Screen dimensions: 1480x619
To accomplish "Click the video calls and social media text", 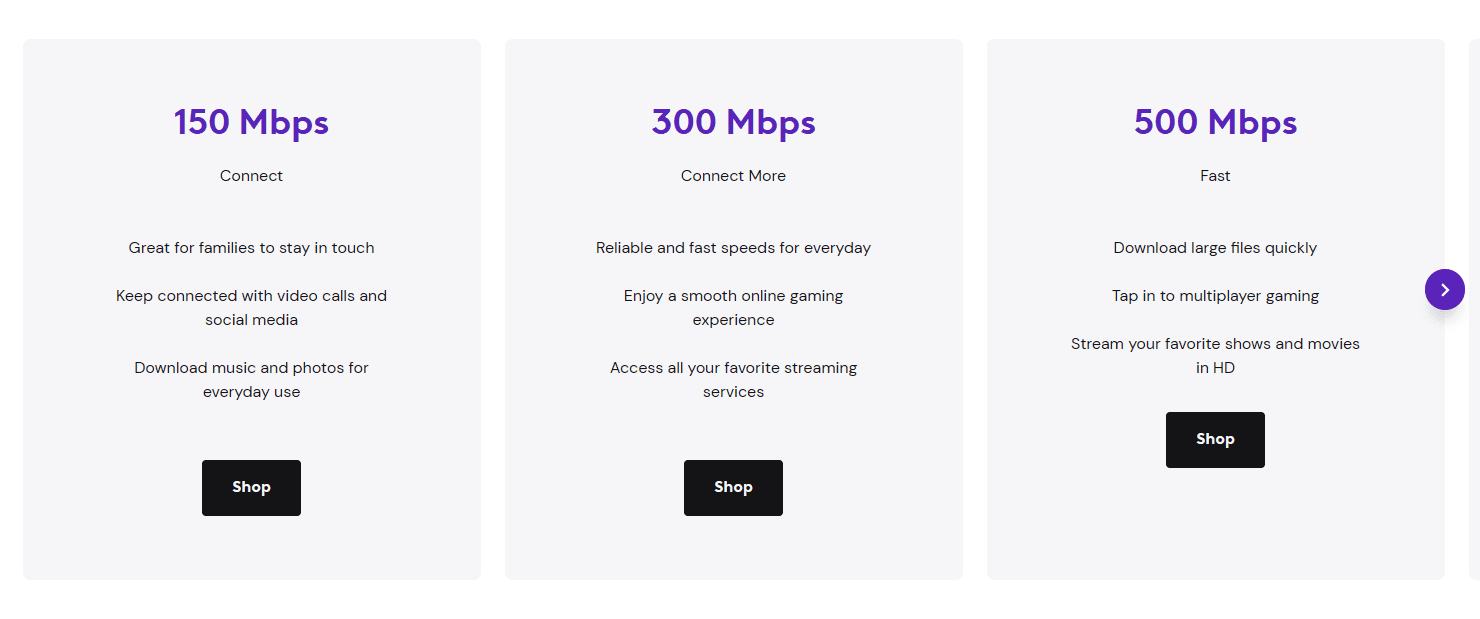I will [251, 308].
